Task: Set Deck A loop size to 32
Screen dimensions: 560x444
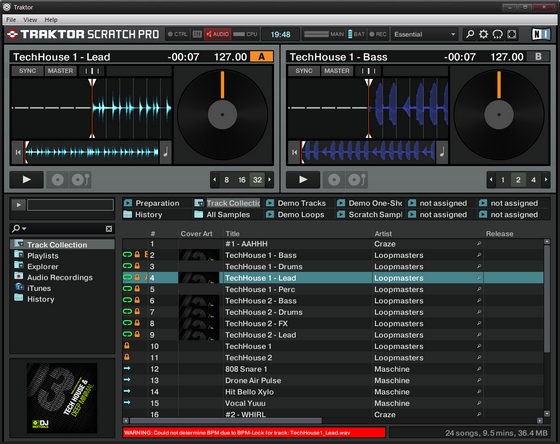Action: click(x=258, y=180)
